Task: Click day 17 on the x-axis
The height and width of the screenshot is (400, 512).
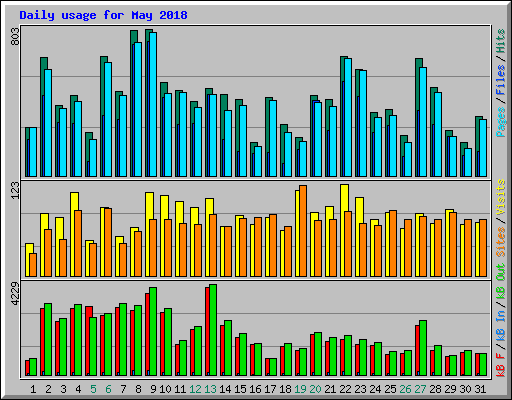Action: coord(270,389)
